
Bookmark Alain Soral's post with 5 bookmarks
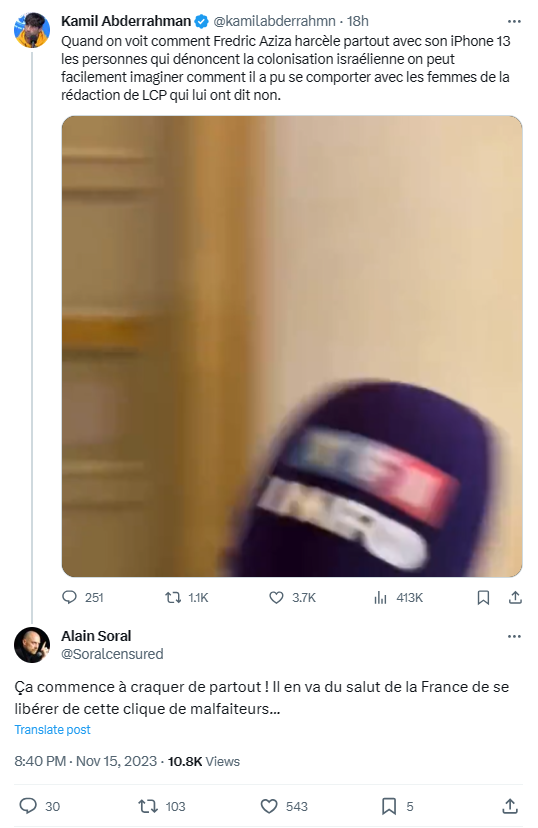pos(397,806)
